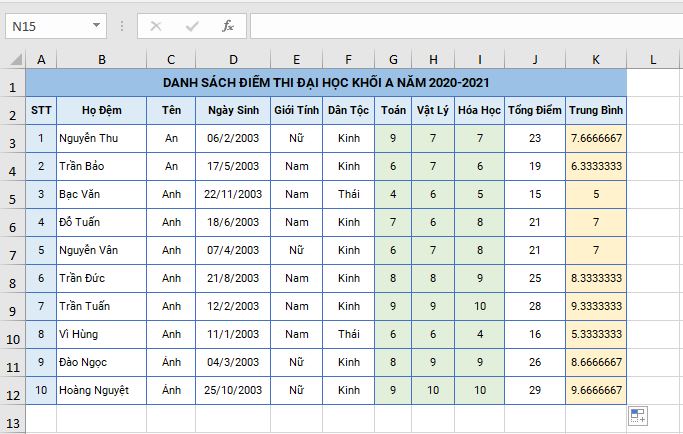Click the date cell 25/10/2003
The image size is (683, 434).
(233, 390)
